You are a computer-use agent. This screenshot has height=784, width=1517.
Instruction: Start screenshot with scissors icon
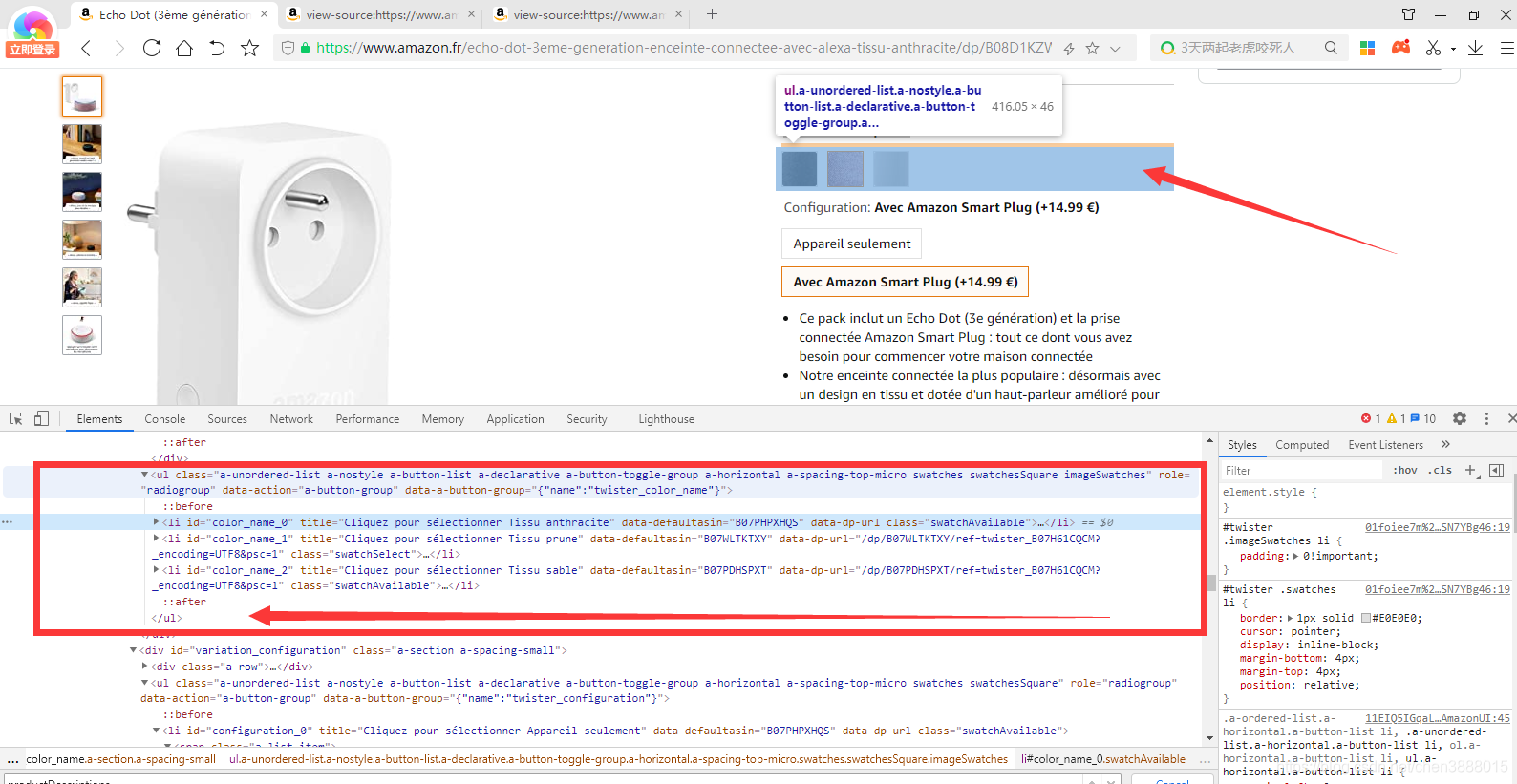1433,48
